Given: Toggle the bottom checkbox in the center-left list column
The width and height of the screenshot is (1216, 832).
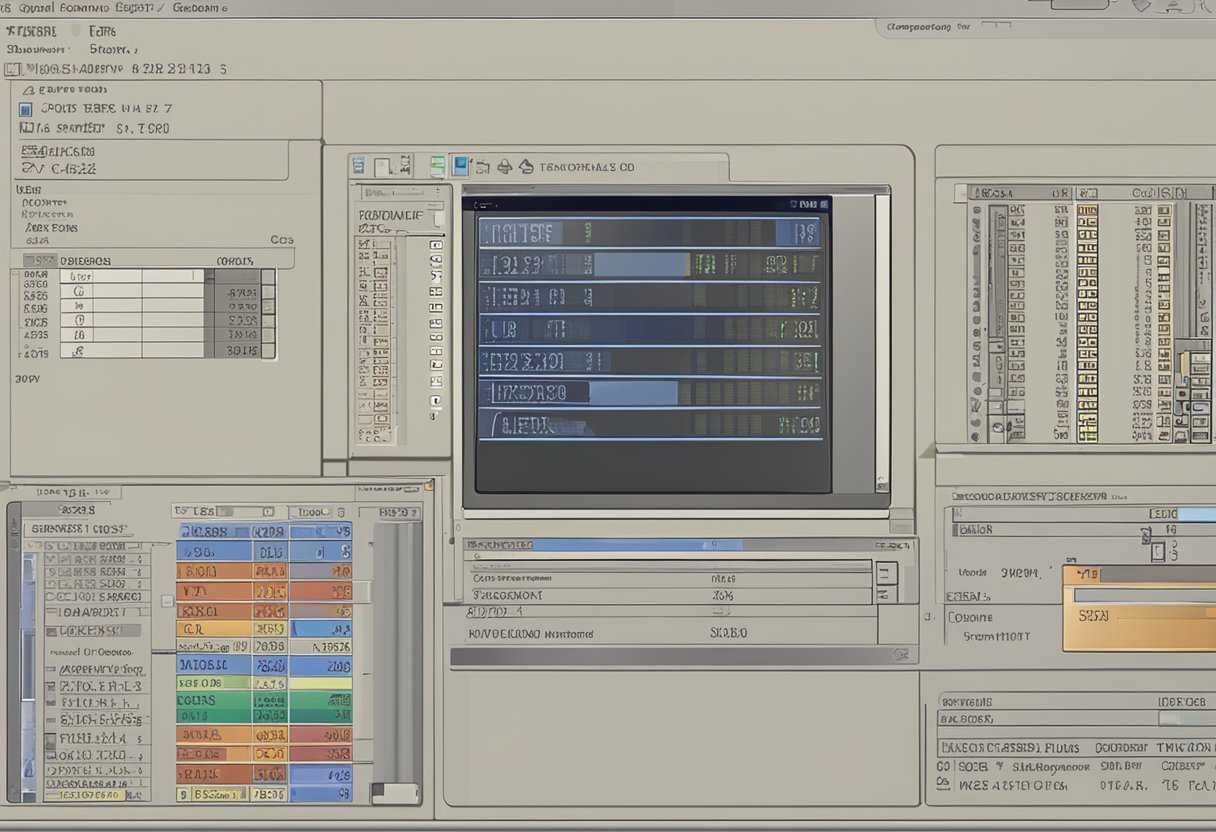Looking at the screenshot, I should coord(435,401).
